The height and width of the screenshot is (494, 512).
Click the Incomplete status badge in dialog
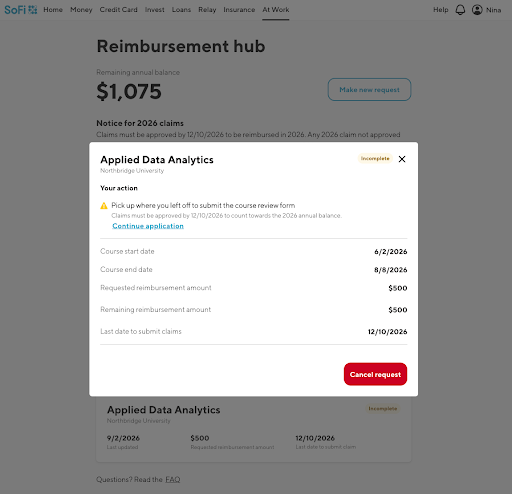375,158
